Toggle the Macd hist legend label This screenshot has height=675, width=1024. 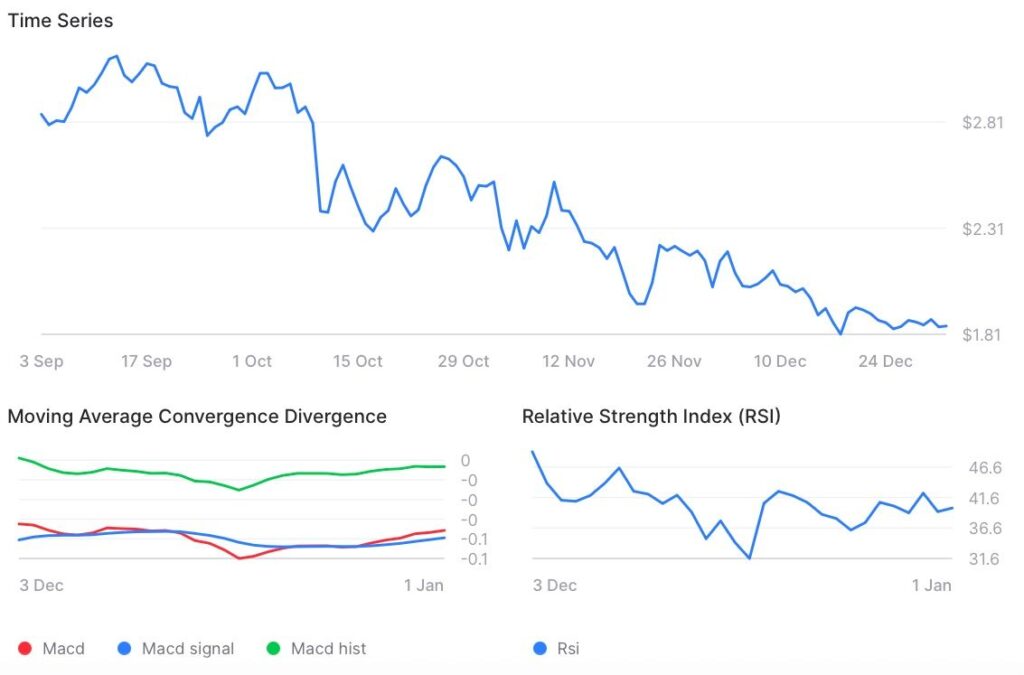(x=328, y=649)
